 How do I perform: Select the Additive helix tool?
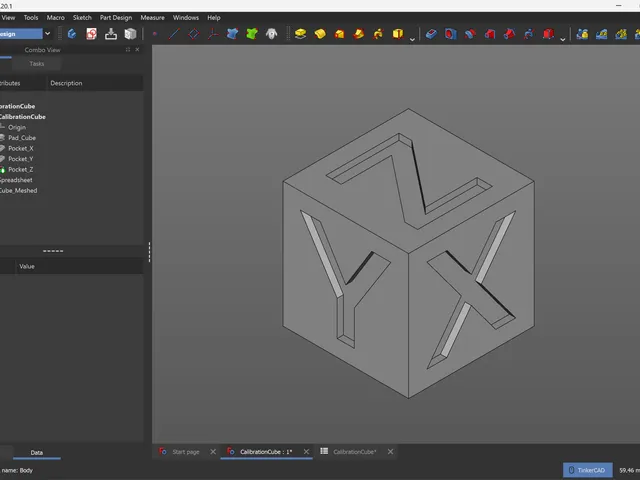tap(378, 33)
